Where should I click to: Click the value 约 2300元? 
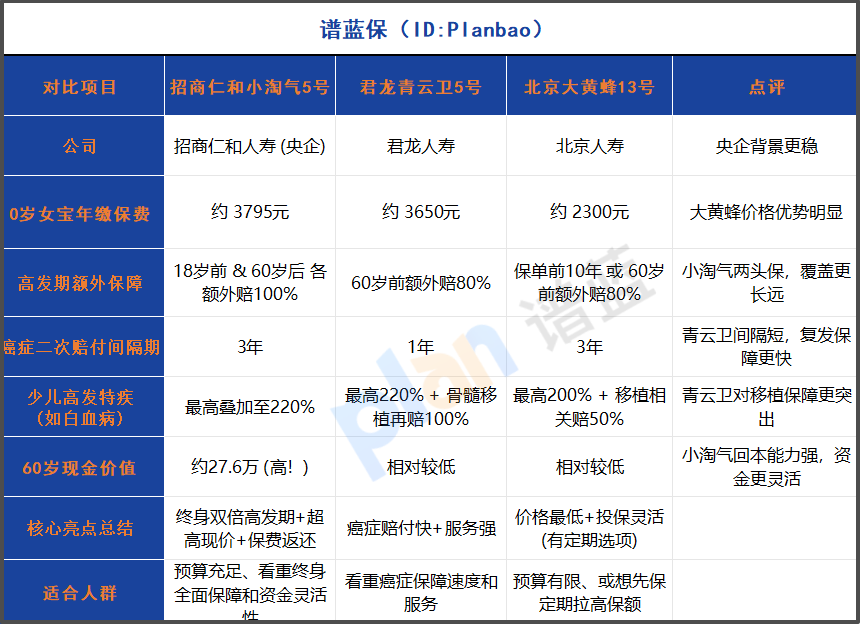(x=590, y=212)
